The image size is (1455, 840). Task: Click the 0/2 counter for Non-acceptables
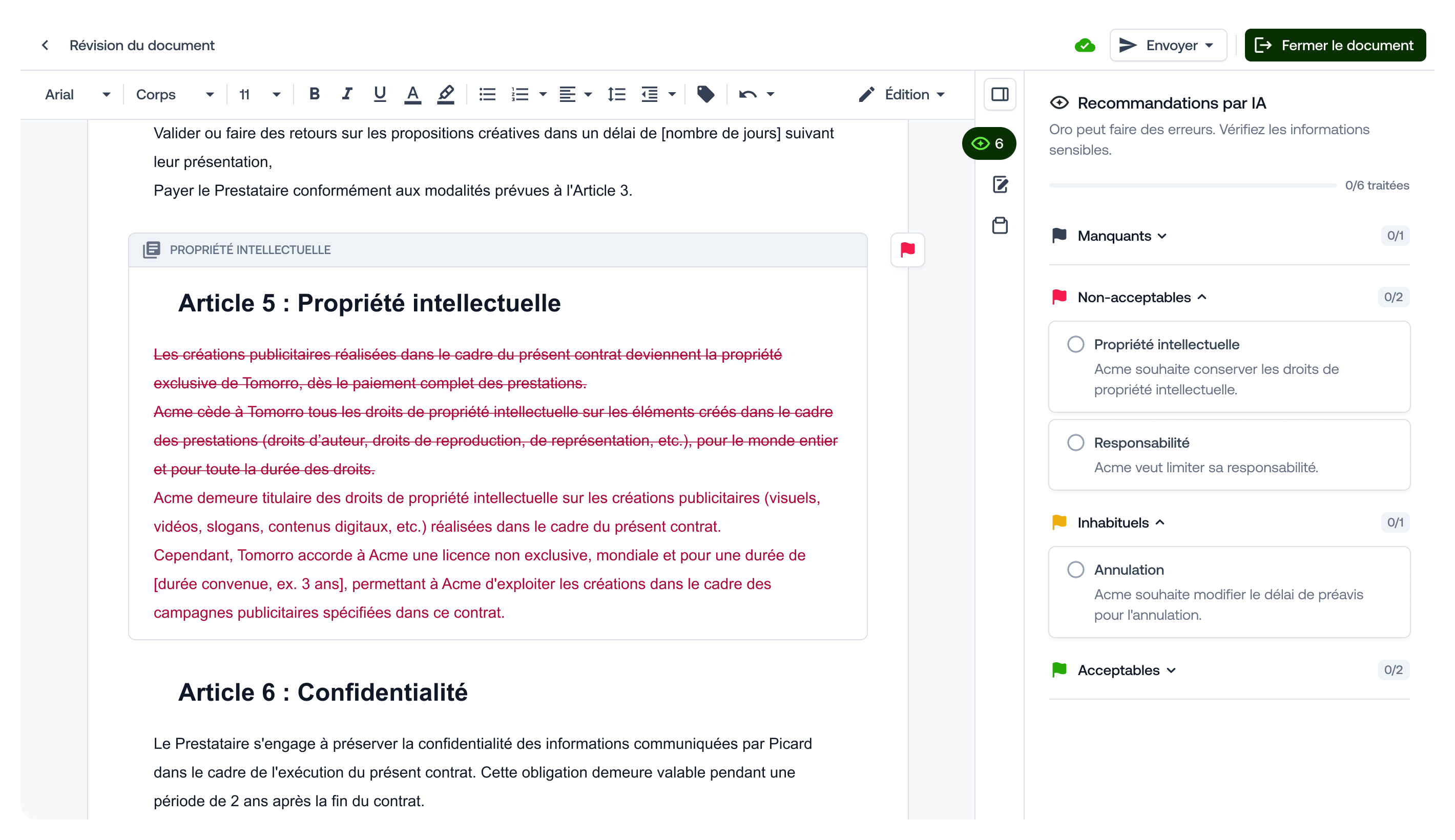(1394, 297)
